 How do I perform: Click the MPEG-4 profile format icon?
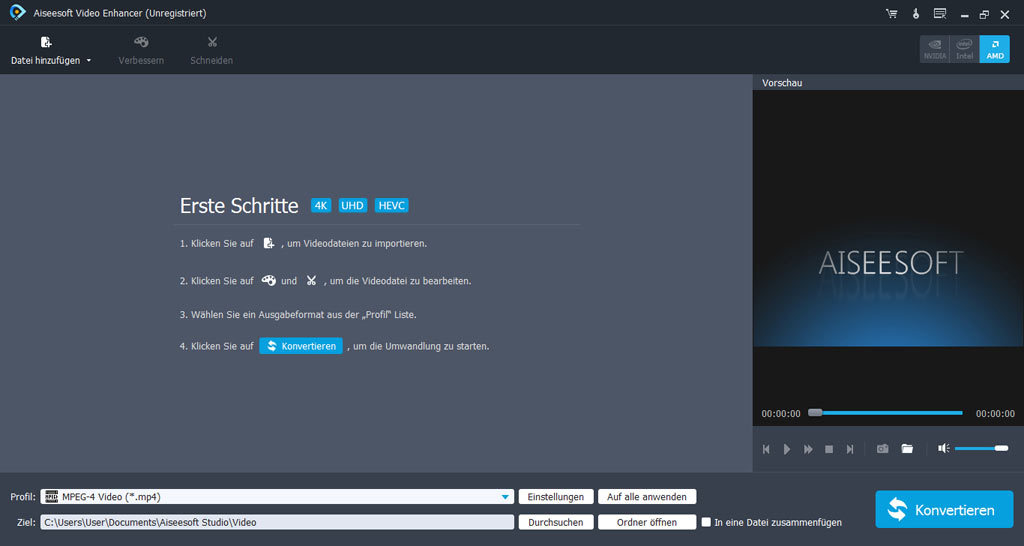(x=52, y=496)
